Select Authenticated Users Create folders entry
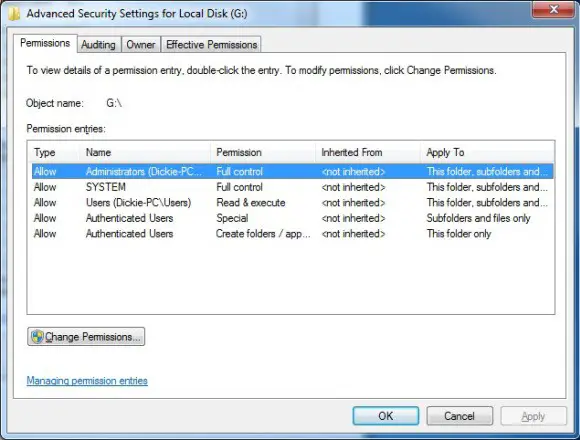 [292, 234]
